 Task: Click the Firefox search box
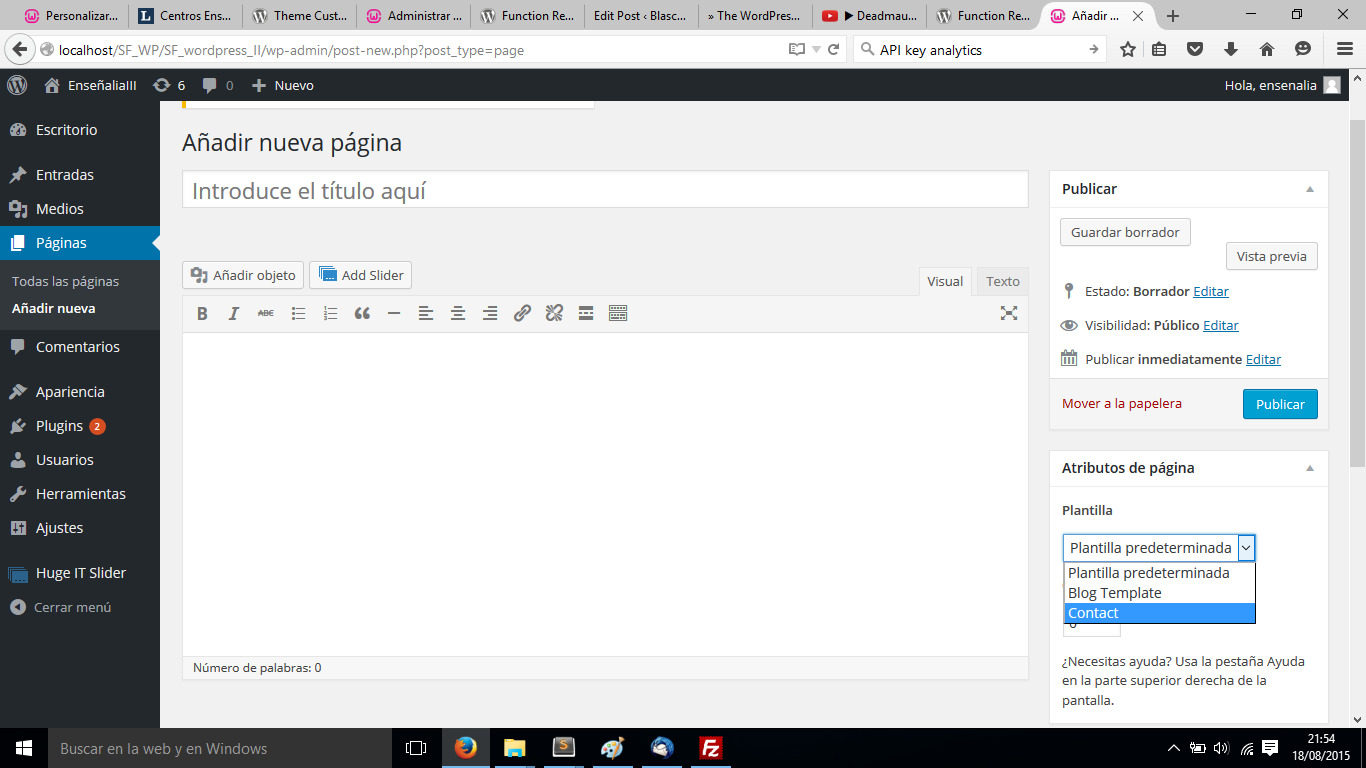(x=978, y=50)
